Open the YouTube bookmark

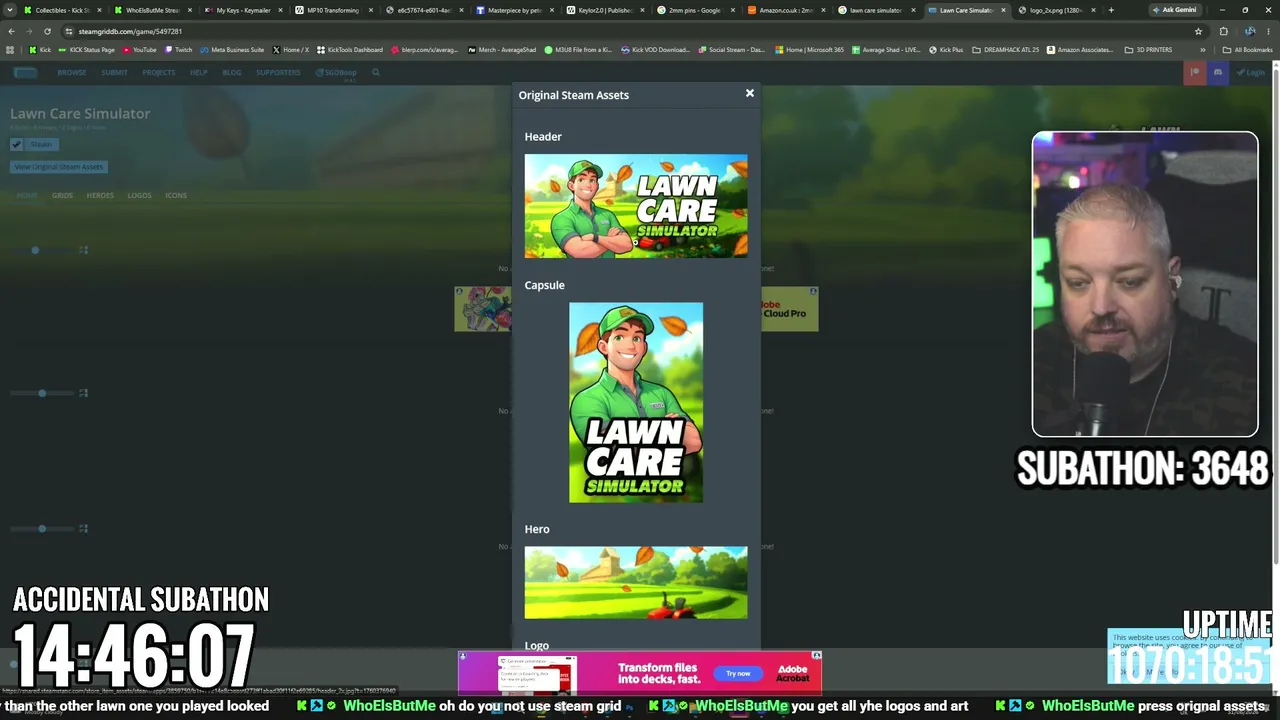click(x=139, y=50)
